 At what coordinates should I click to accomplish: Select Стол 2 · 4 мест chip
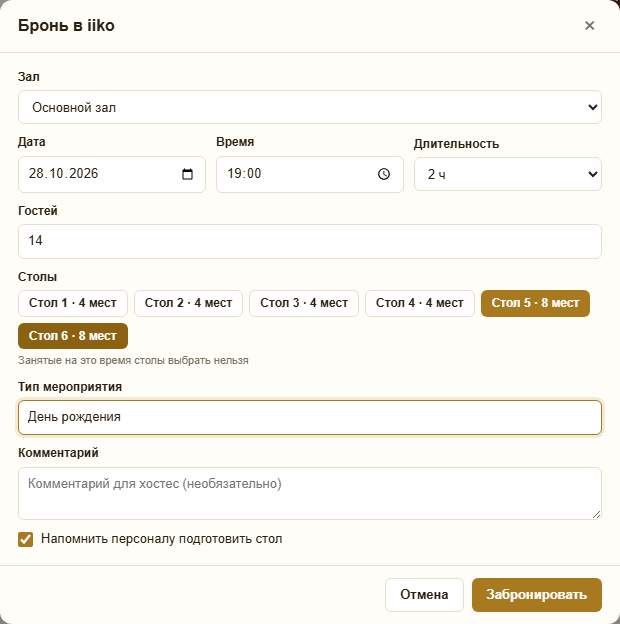[188, 303]
